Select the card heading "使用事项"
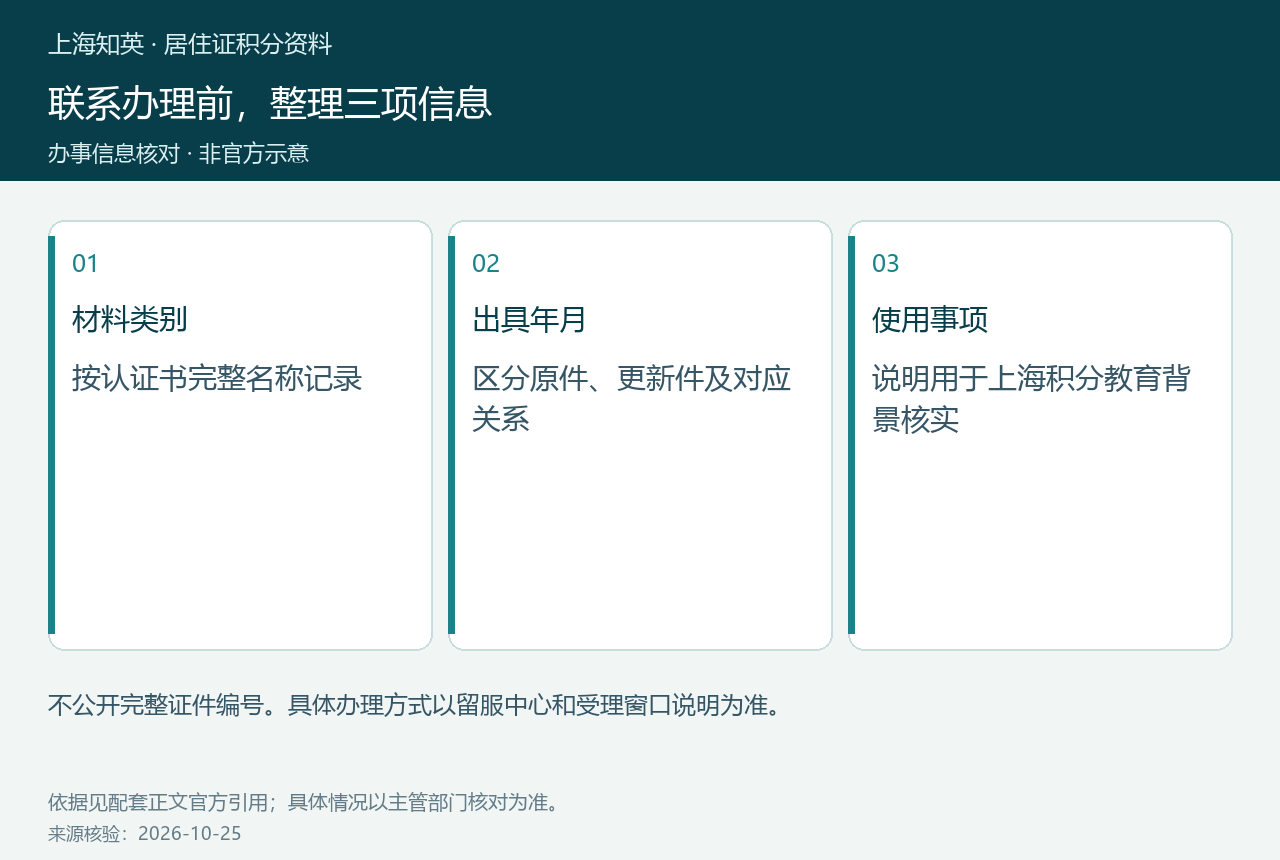 tap(930, 320)
